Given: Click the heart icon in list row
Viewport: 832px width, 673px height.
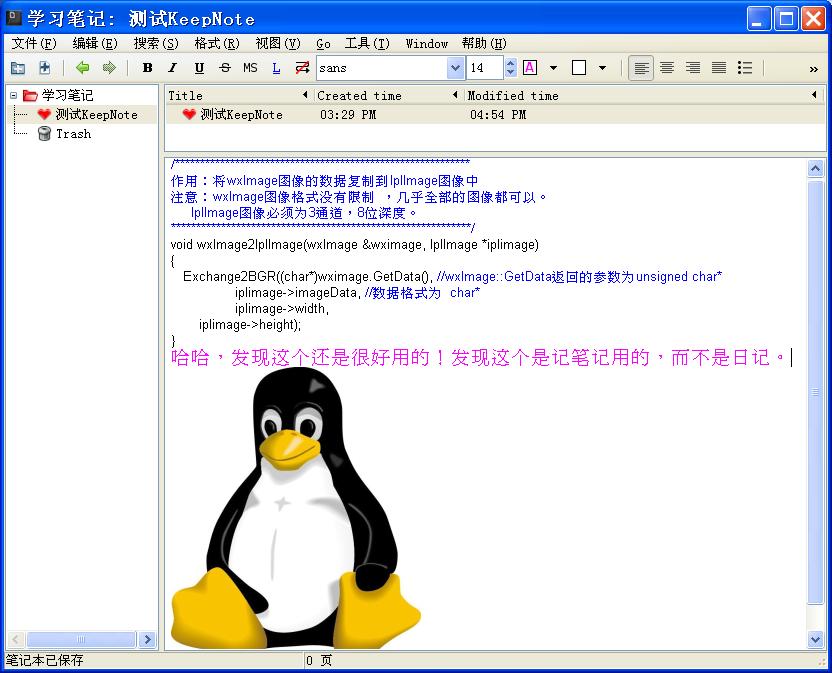Looking at the screenshot, I should [x=189, y=115].
